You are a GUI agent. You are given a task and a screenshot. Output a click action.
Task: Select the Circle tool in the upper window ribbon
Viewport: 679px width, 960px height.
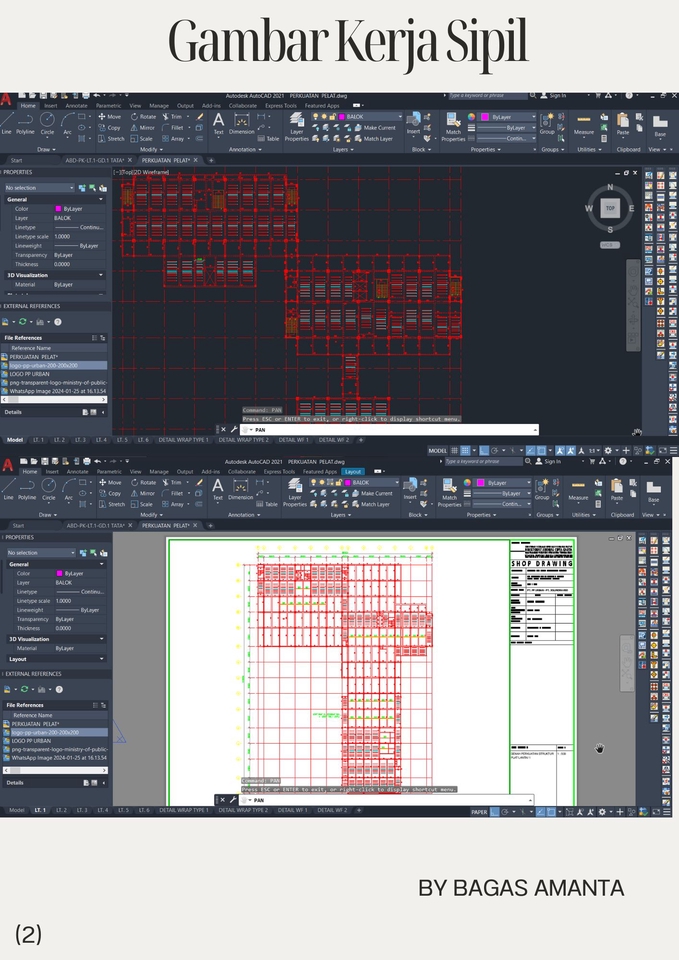point(48,124)
